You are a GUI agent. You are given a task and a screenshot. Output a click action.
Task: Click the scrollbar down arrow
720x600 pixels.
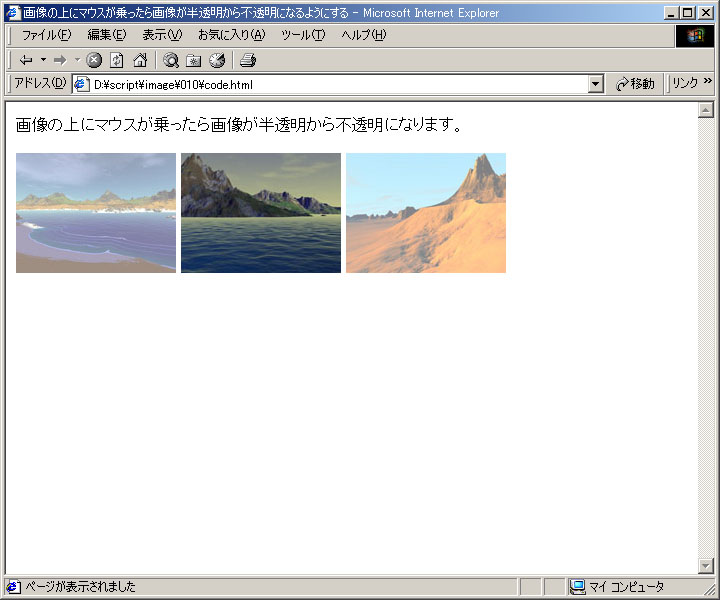click(705, 566)
